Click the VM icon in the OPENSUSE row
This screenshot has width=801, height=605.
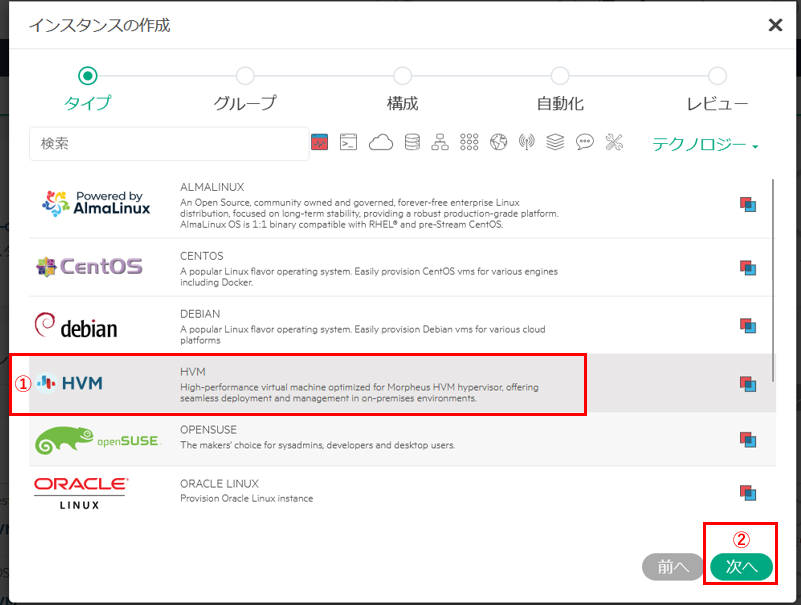[748, 439]
